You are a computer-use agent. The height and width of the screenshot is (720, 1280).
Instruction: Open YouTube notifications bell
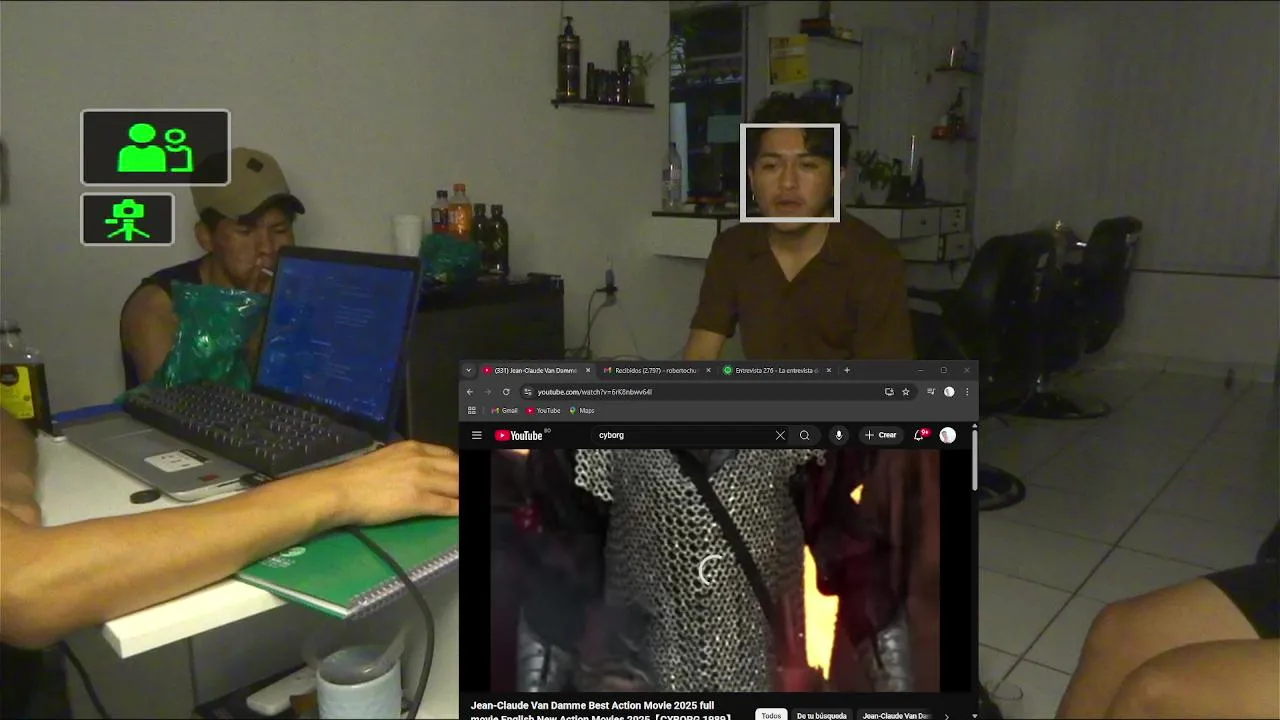[919, 435]
